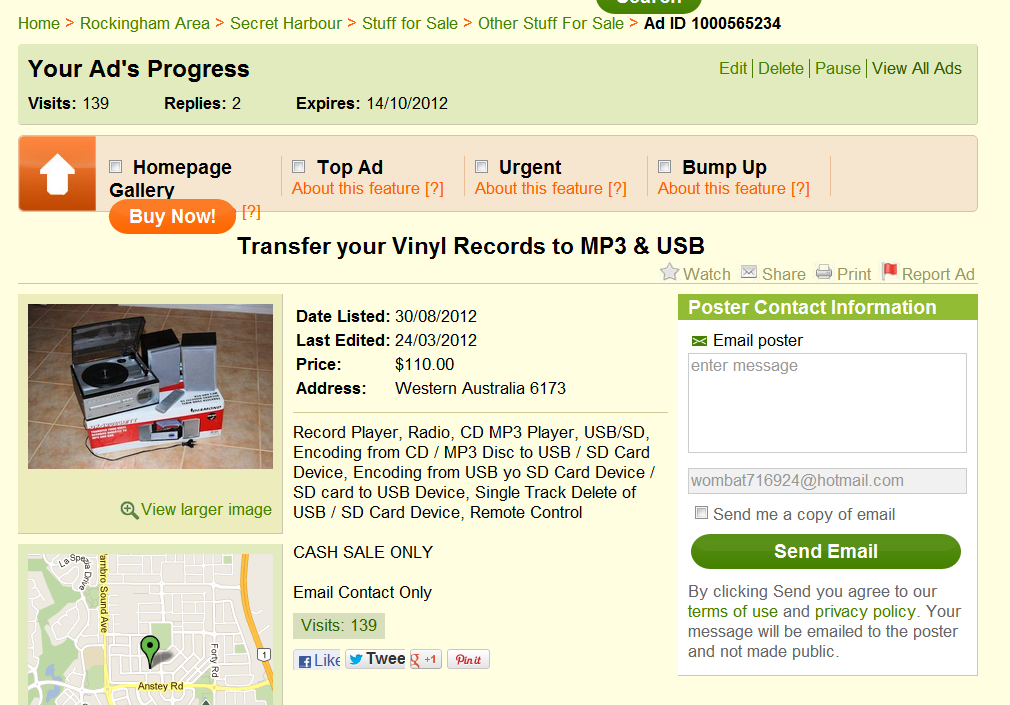This screenshot has height=705, width=1010.
Task: Click the enter message text area
Action: (827, 403)
